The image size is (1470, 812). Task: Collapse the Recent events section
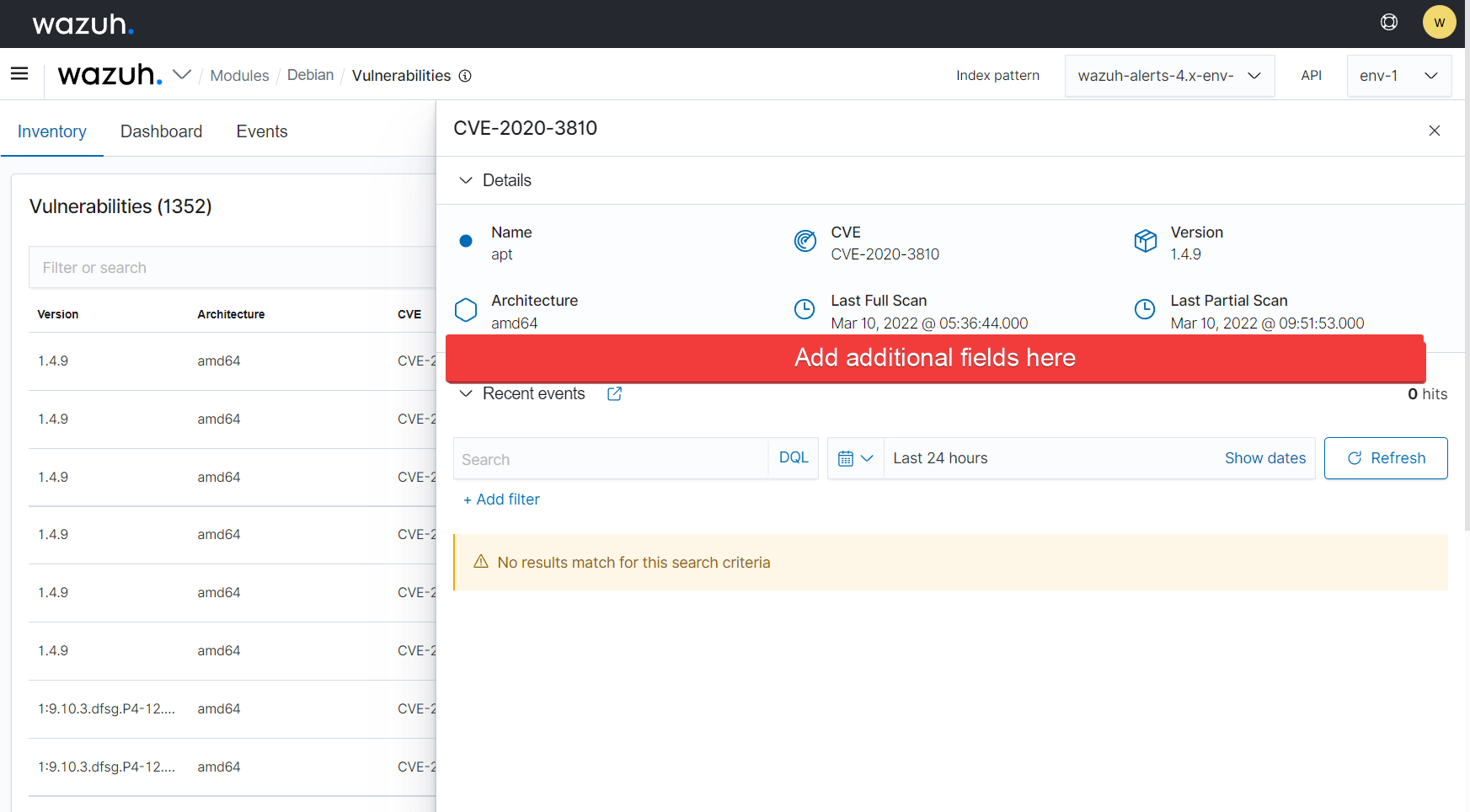[x=466, y=393]
